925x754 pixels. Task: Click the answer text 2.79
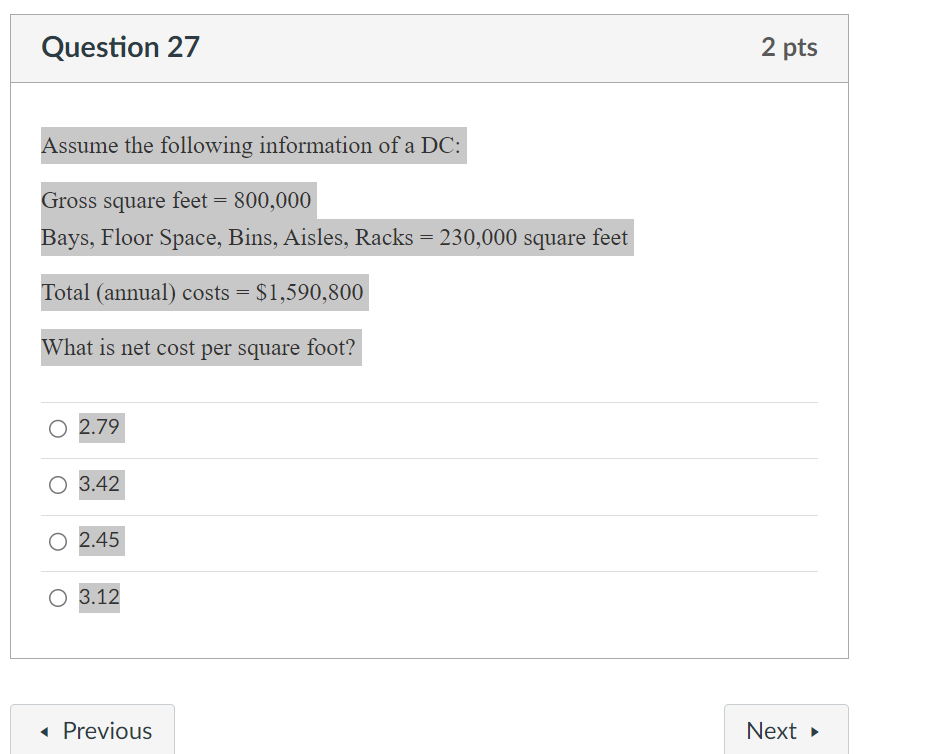click(x=98, y=427)
